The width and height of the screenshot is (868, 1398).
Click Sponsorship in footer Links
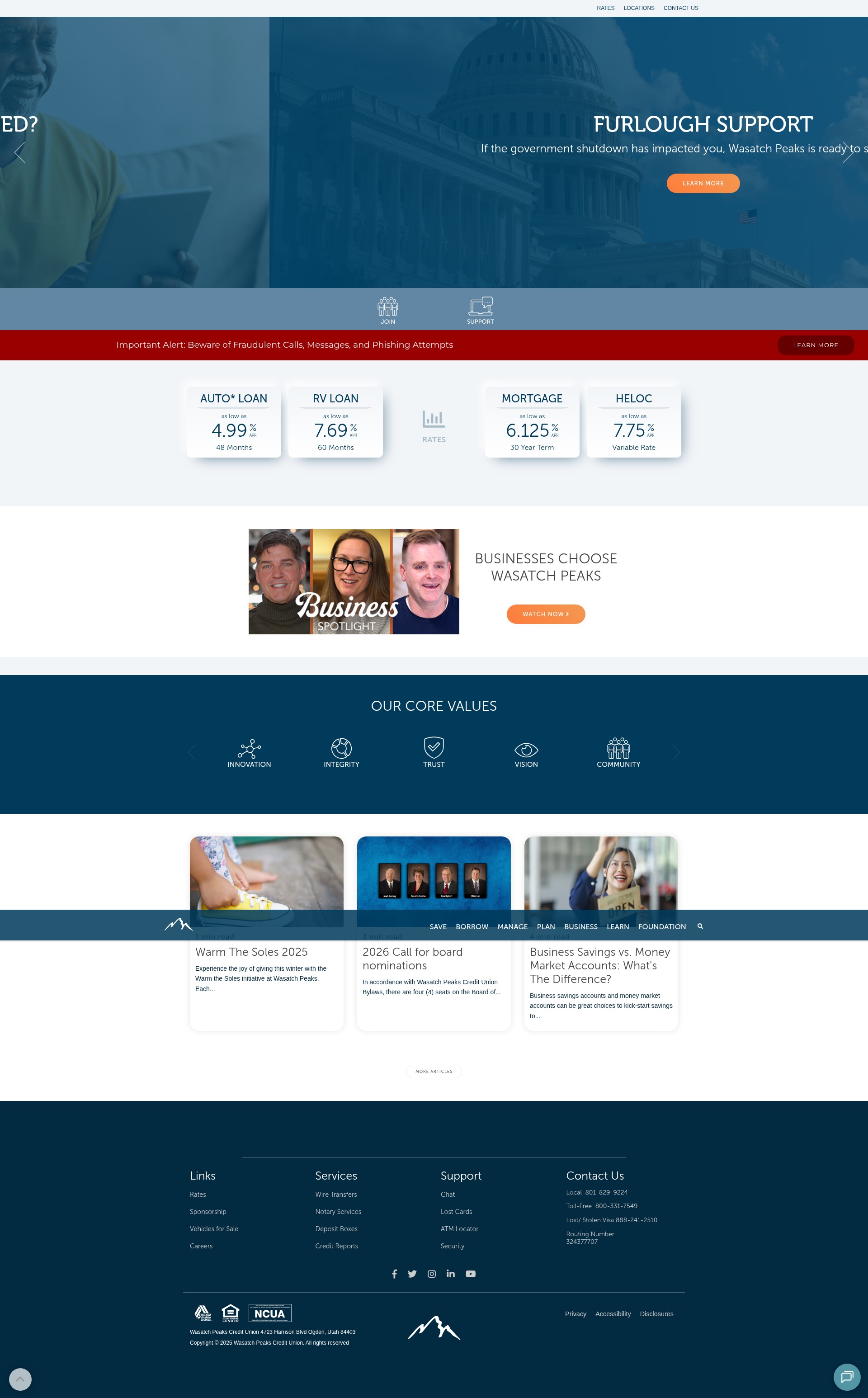click(x=208, y=1211)
